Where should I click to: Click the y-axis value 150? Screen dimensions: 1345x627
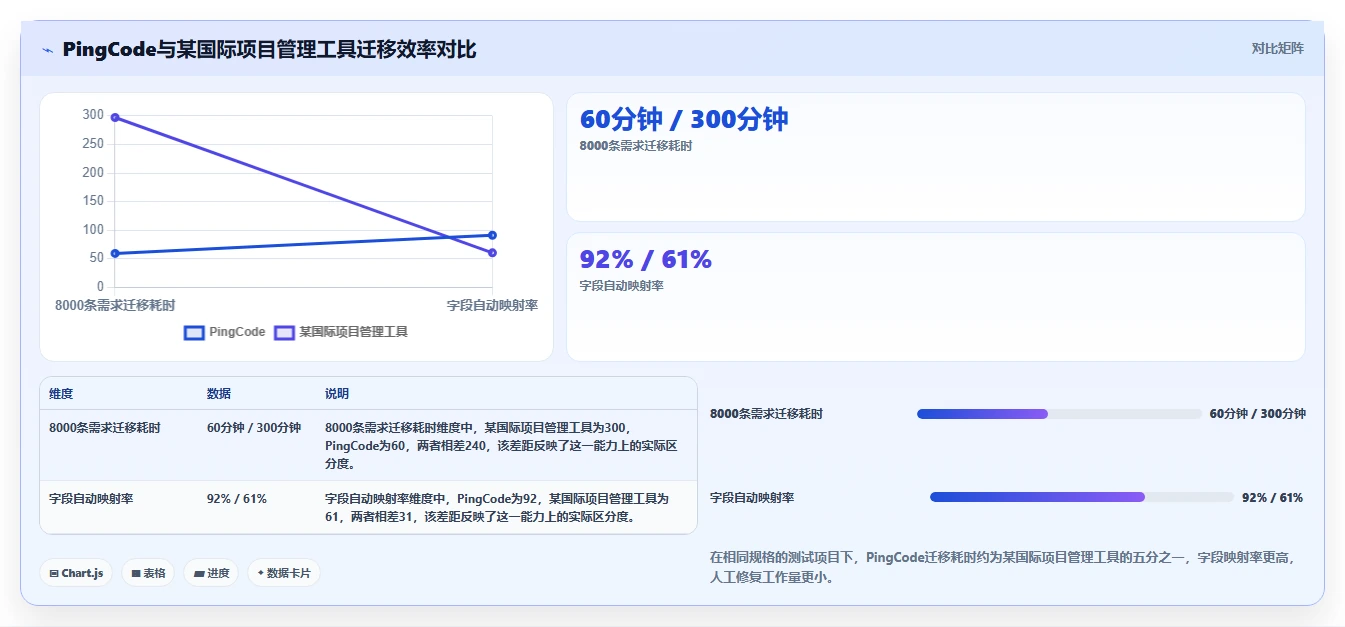point(93,201)
